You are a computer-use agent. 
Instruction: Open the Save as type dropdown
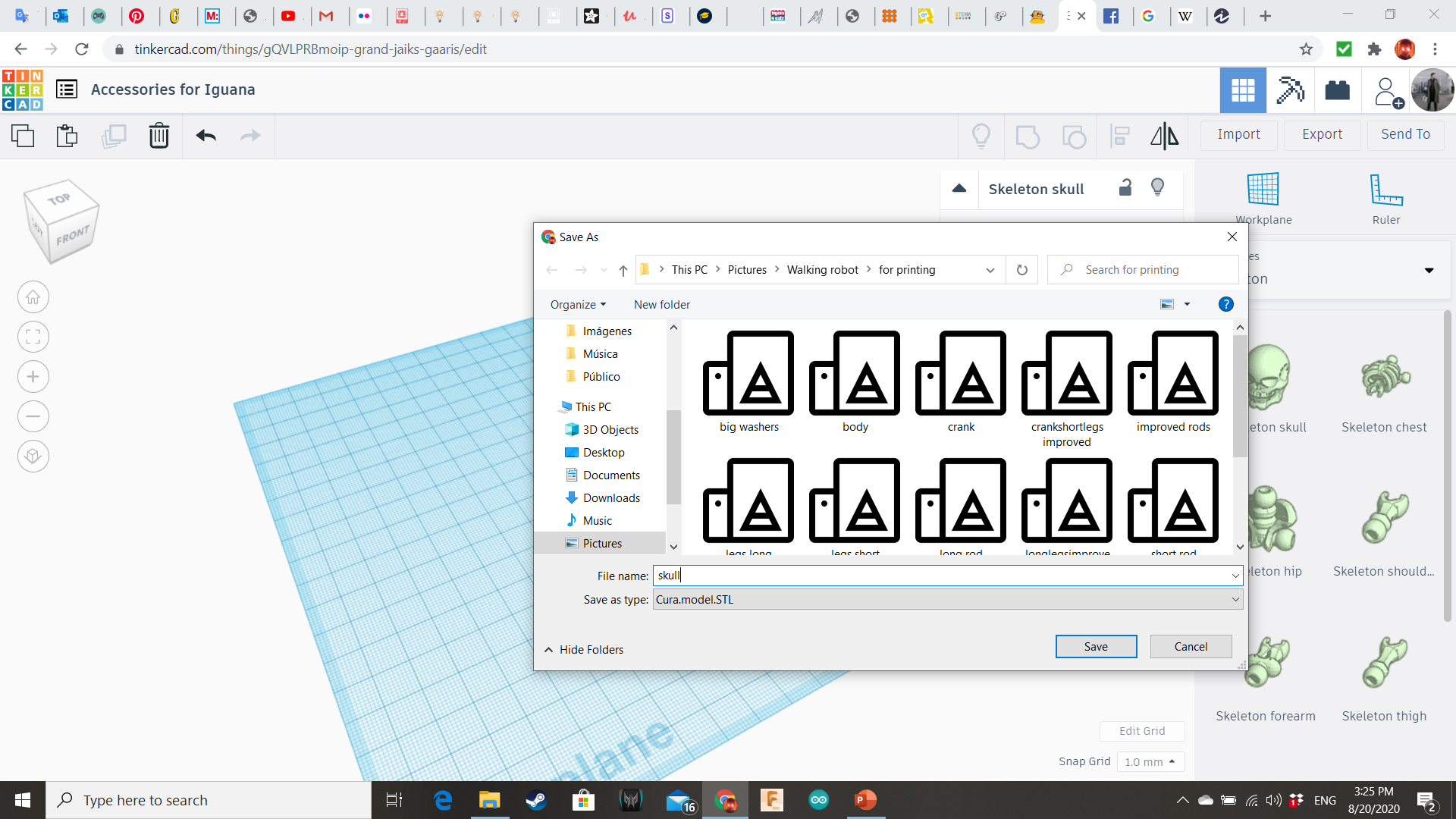(947, 599)
